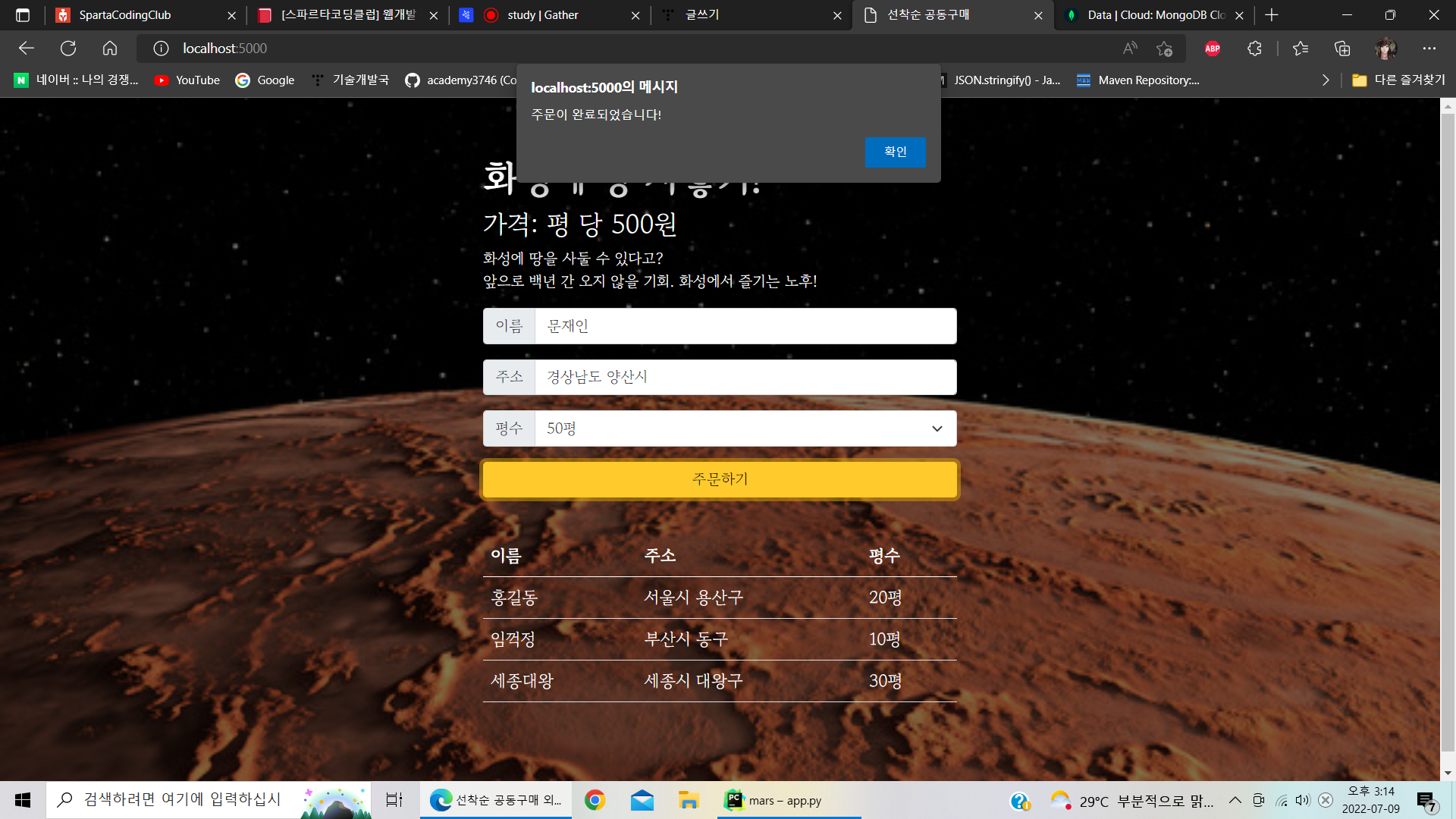Switch to Data | Cloud: MongoDB tab
The image size is (1456, 819).
[x=1155, y=15]
